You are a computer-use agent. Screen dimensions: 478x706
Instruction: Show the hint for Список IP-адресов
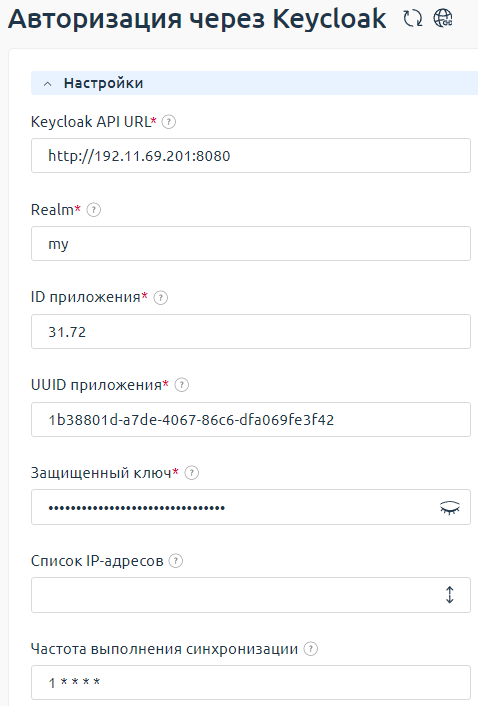click(176, 561)
